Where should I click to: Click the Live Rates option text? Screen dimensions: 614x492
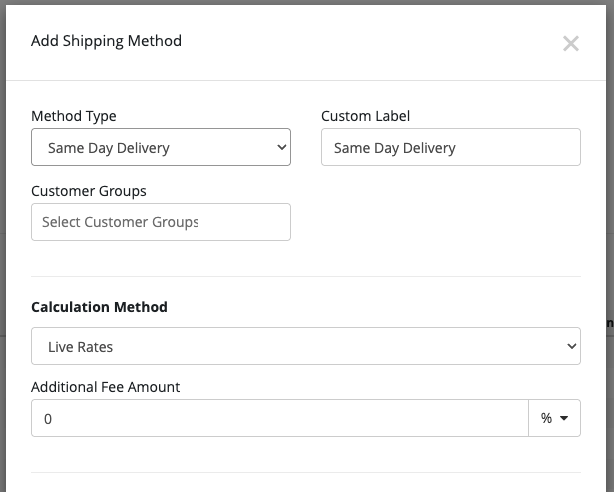[80, 347]
